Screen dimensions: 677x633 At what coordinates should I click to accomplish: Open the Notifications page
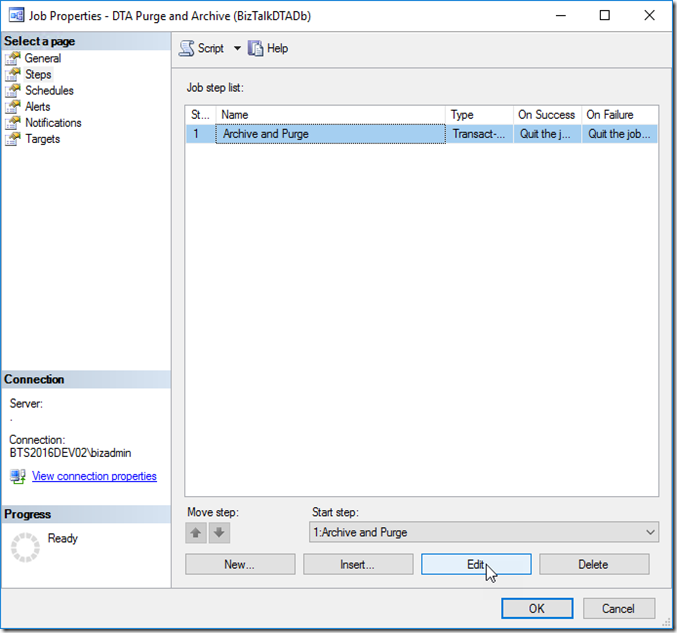[x=53, y=123]
